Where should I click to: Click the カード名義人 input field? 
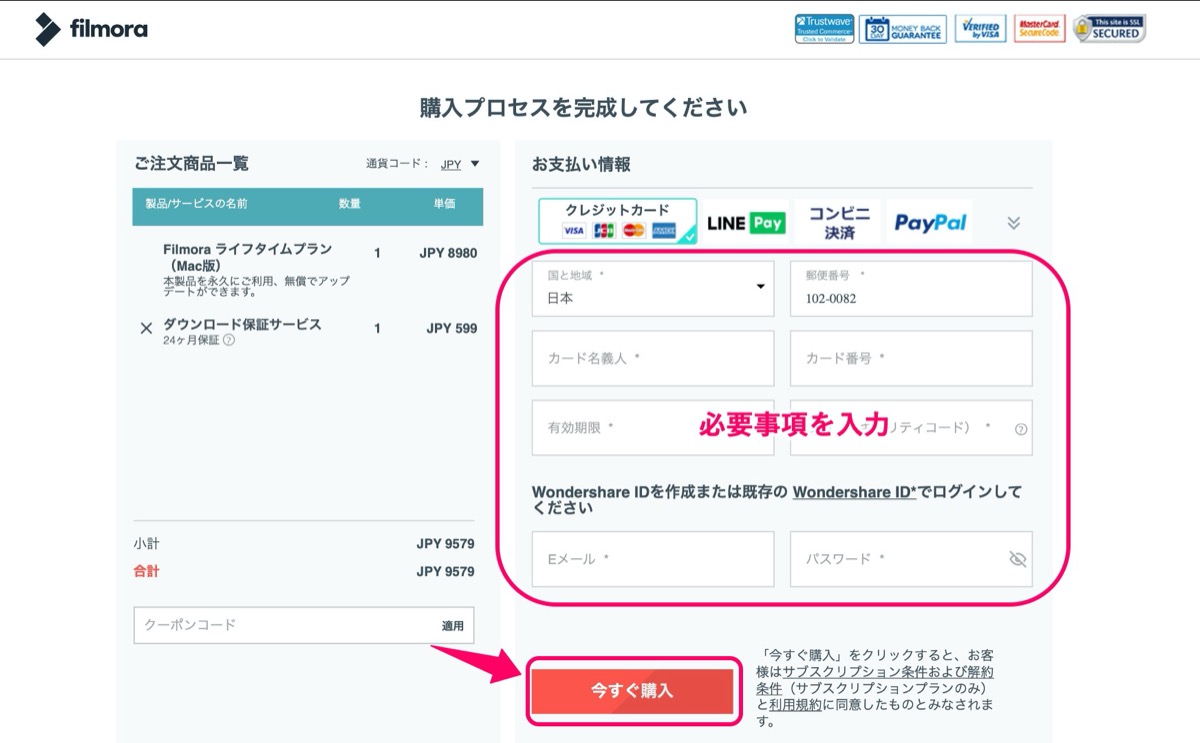tap(653, 358)
